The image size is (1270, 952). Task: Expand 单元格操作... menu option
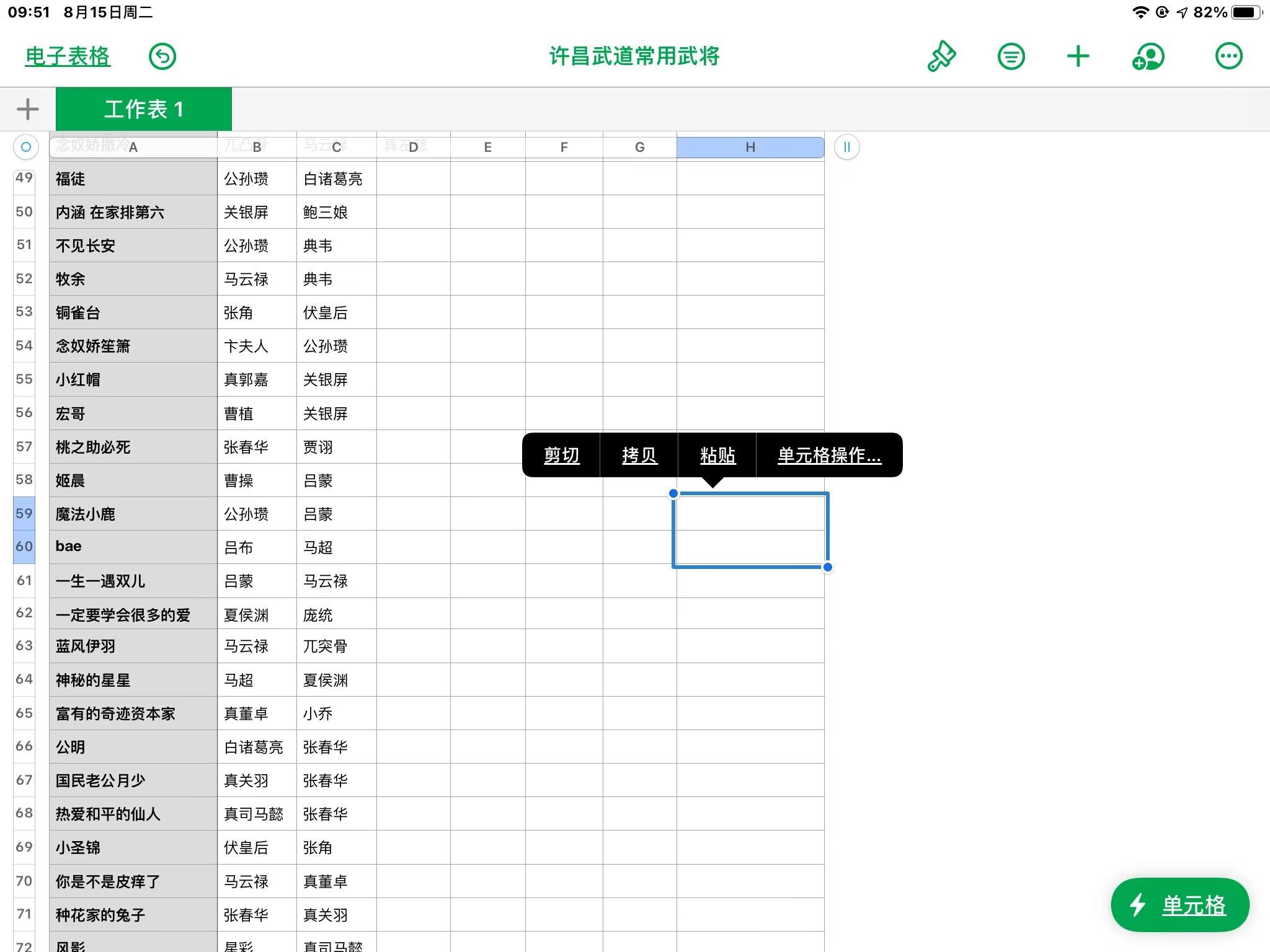(829, 456)
